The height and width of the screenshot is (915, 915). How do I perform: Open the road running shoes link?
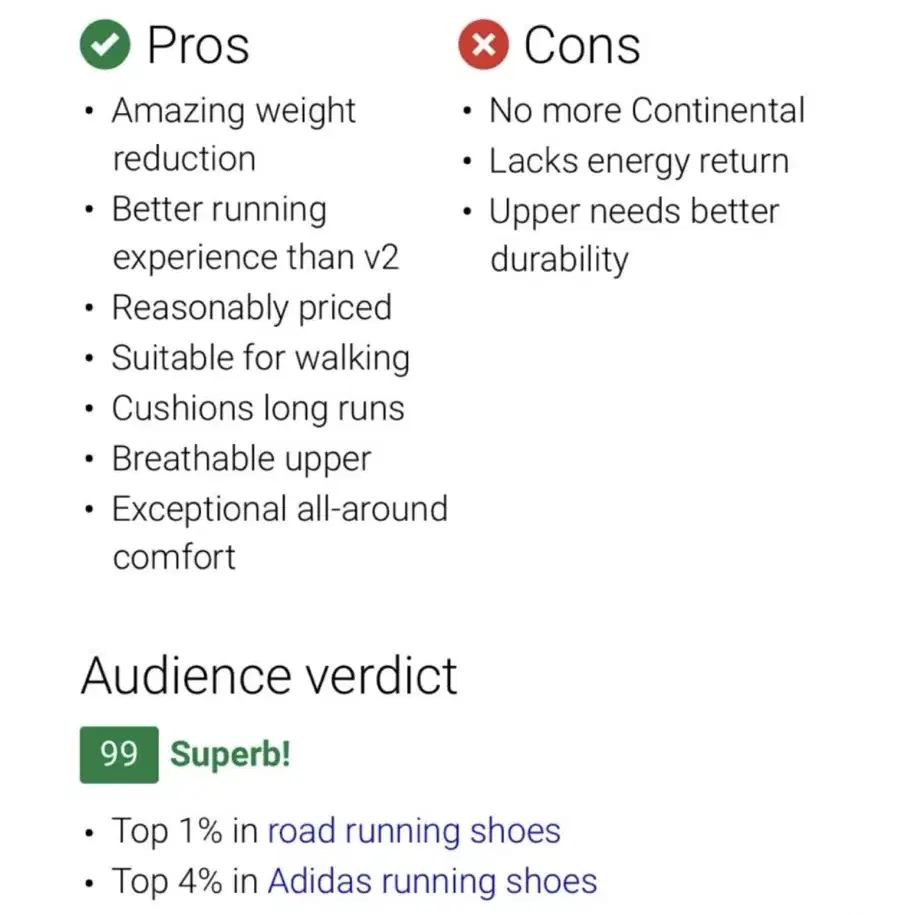[x=414, y=831]
